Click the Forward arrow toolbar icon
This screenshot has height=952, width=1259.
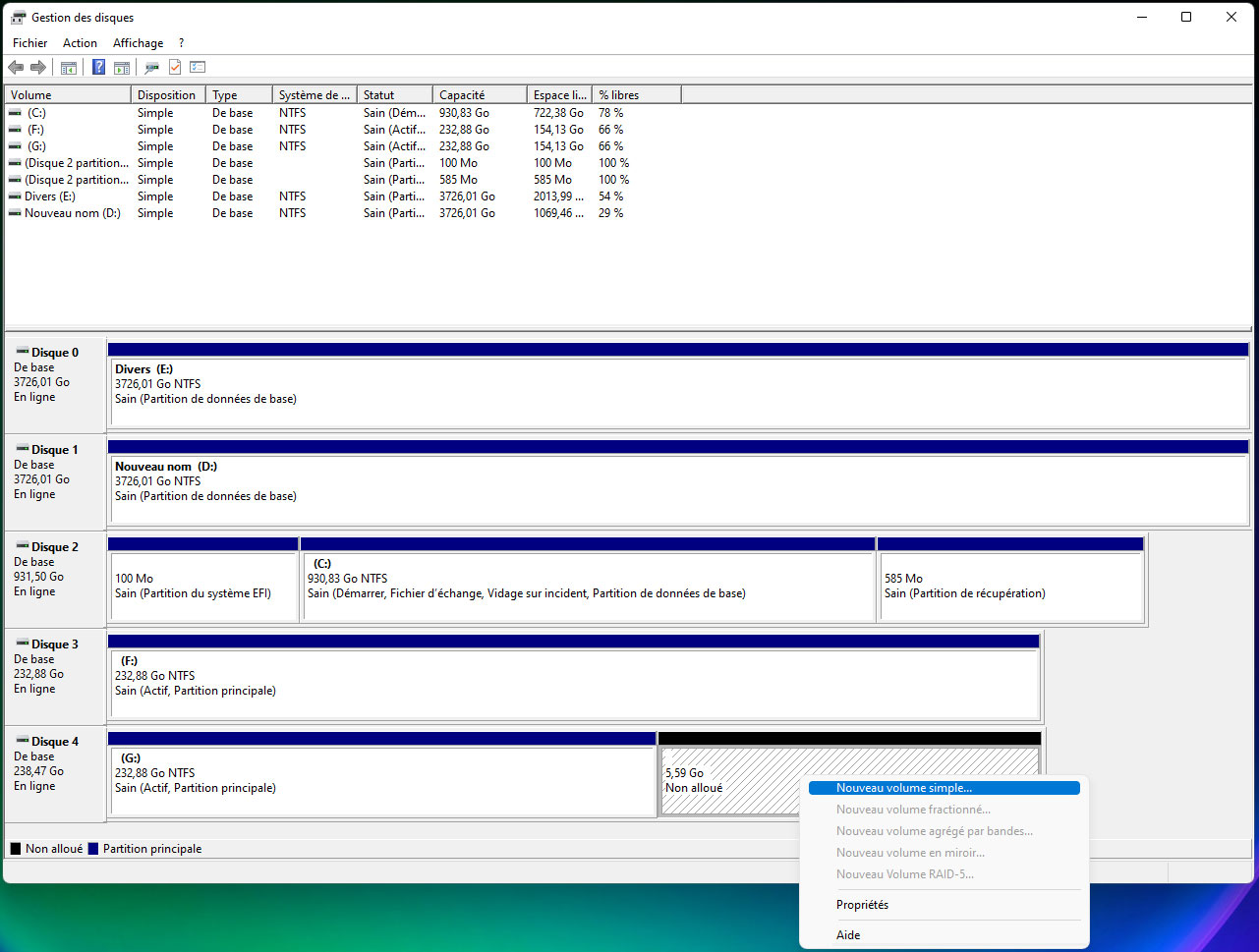click(x=38, y=67)
